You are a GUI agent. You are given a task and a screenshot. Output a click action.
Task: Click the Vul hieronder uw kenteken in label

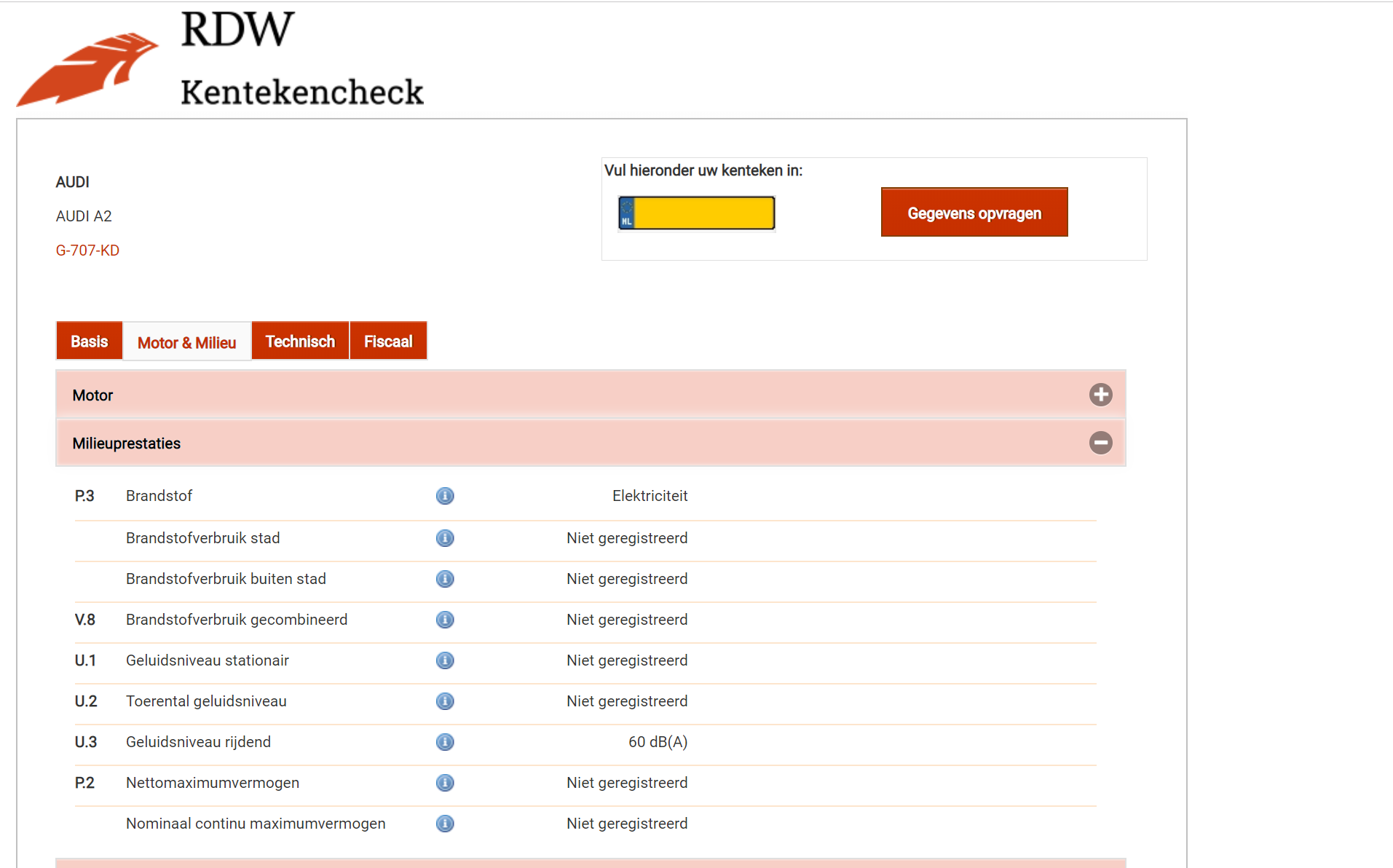[x=703, y=170]
